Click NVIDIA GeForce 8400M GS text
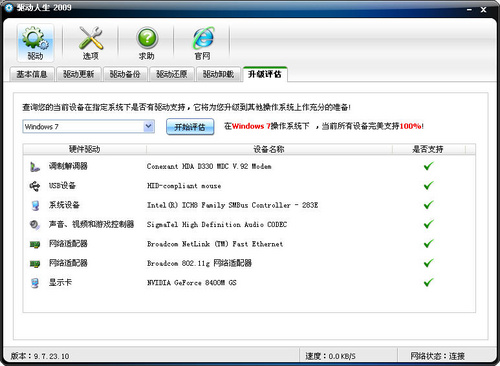The image size is (500, 366). tap(192, 283)
